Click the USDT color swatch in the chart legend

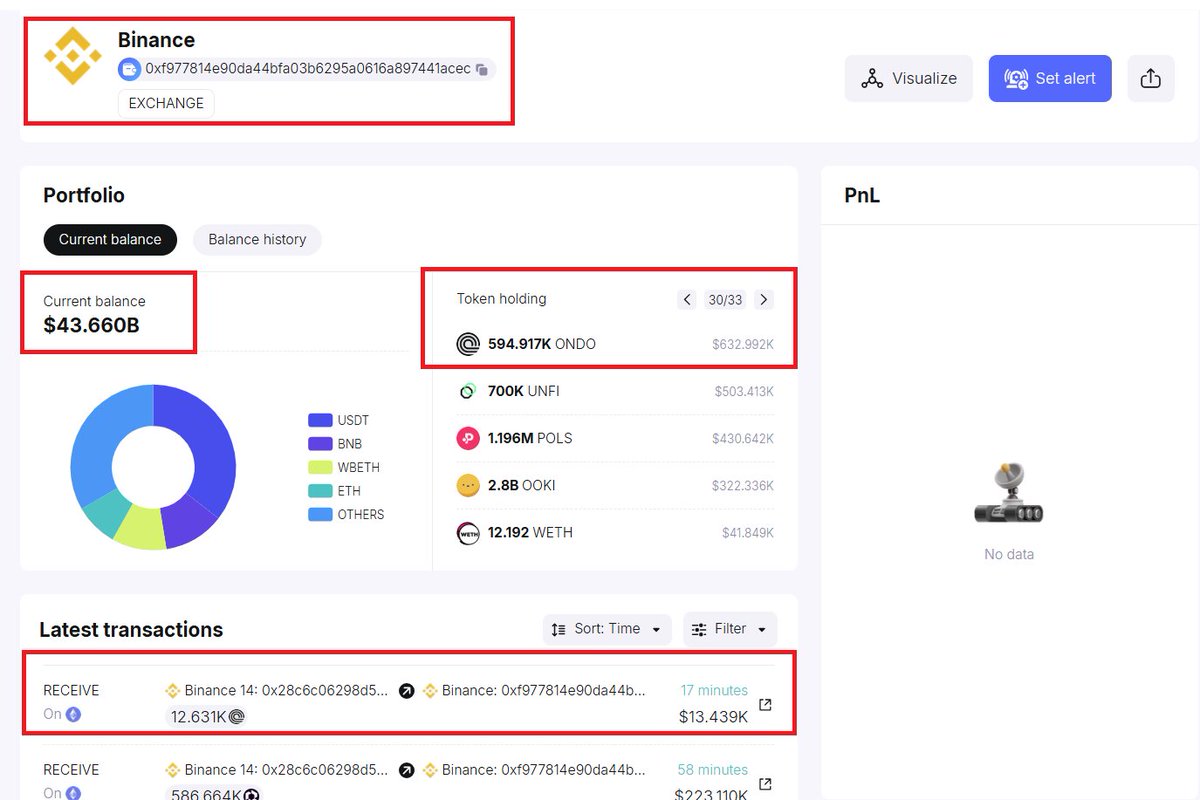321,419
